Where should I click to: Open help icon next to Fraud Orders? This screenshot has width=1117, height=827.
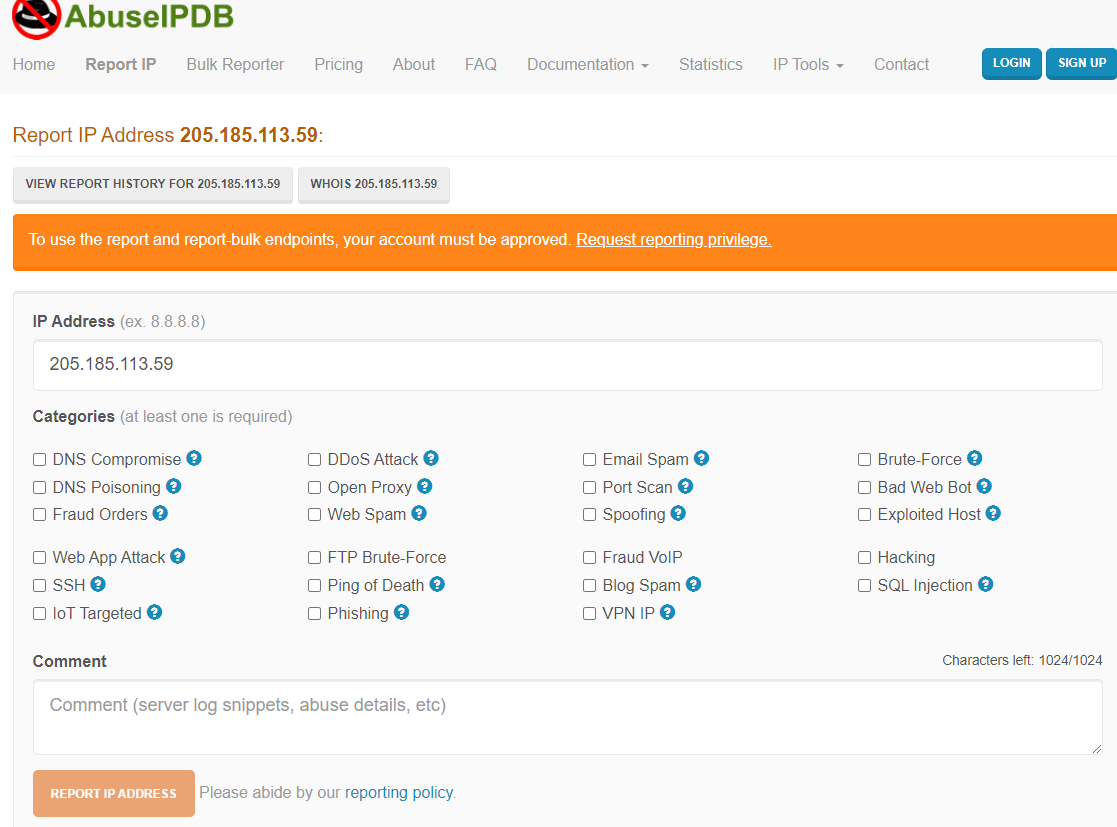160,513
